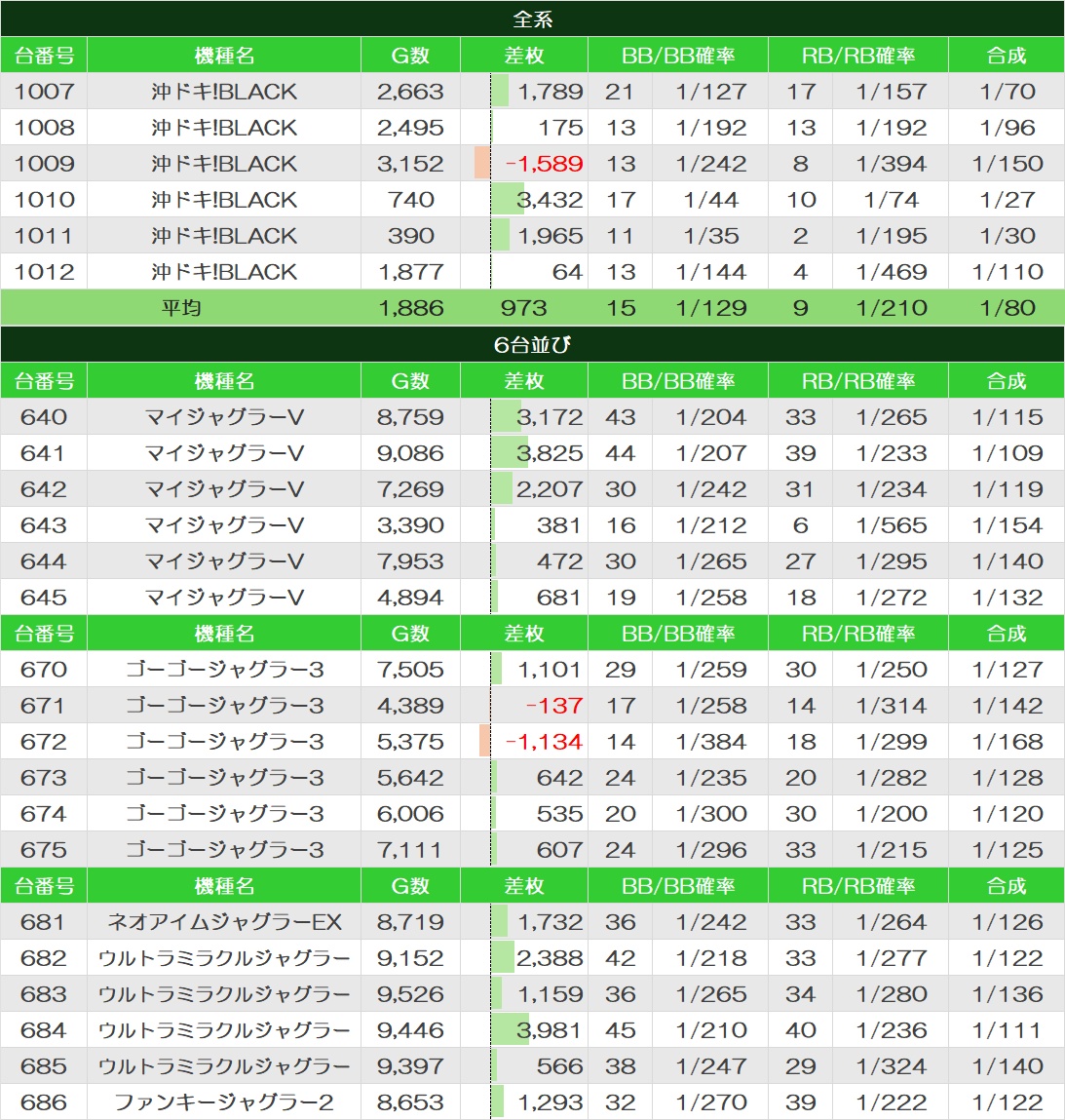Image resolution: width=1065 pixels, height=1120 pixels.
Task: Click RB rate 1/565 for machine 643
Action: tap(891, 525)
